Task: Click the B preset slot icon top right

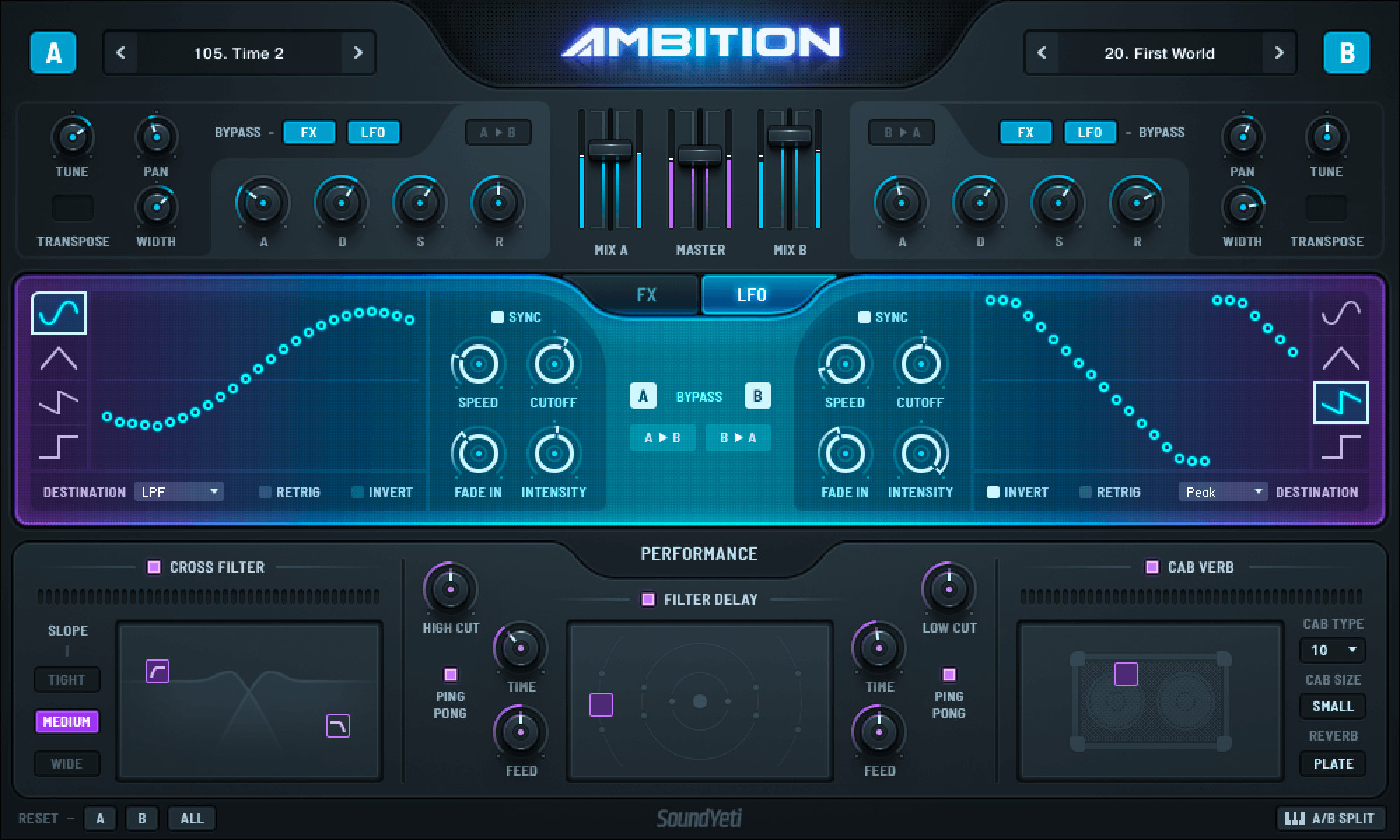Action: [1347, 52]
